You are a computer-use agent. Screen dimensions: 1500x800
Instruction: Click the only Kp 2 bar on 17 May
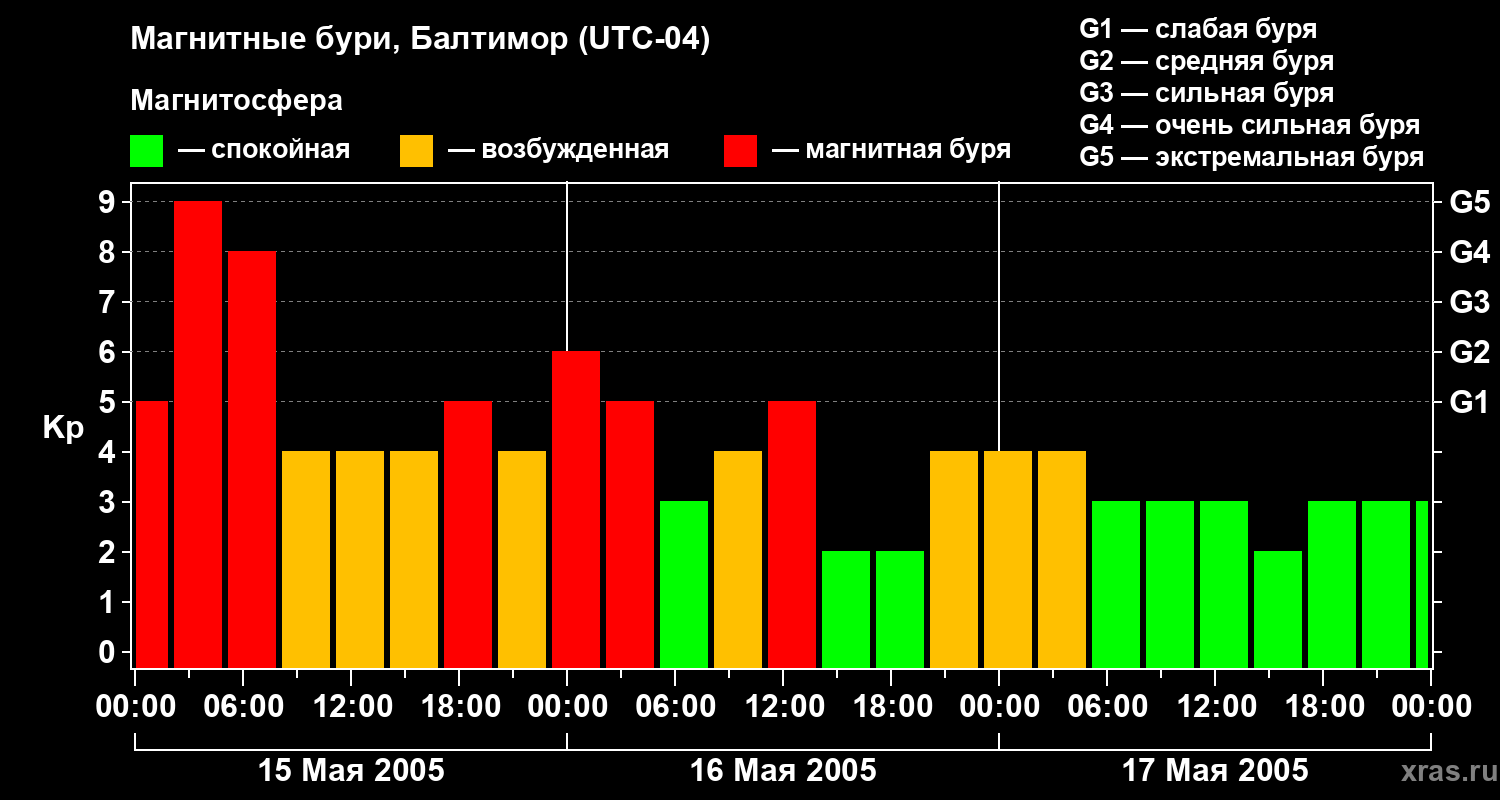(1278, 610)
